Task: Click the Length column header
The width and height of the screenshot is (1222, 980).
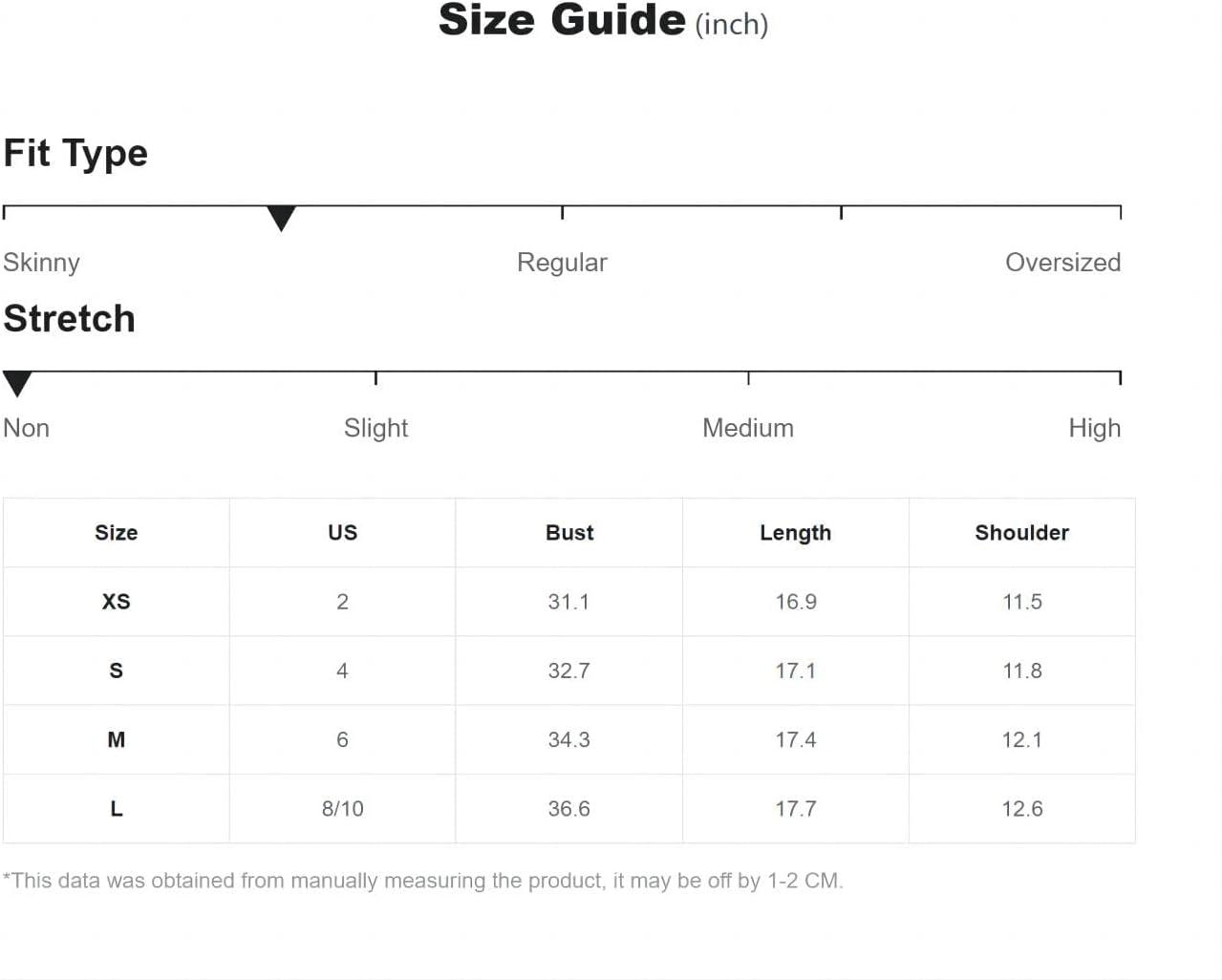Action: tap(796, 533)
